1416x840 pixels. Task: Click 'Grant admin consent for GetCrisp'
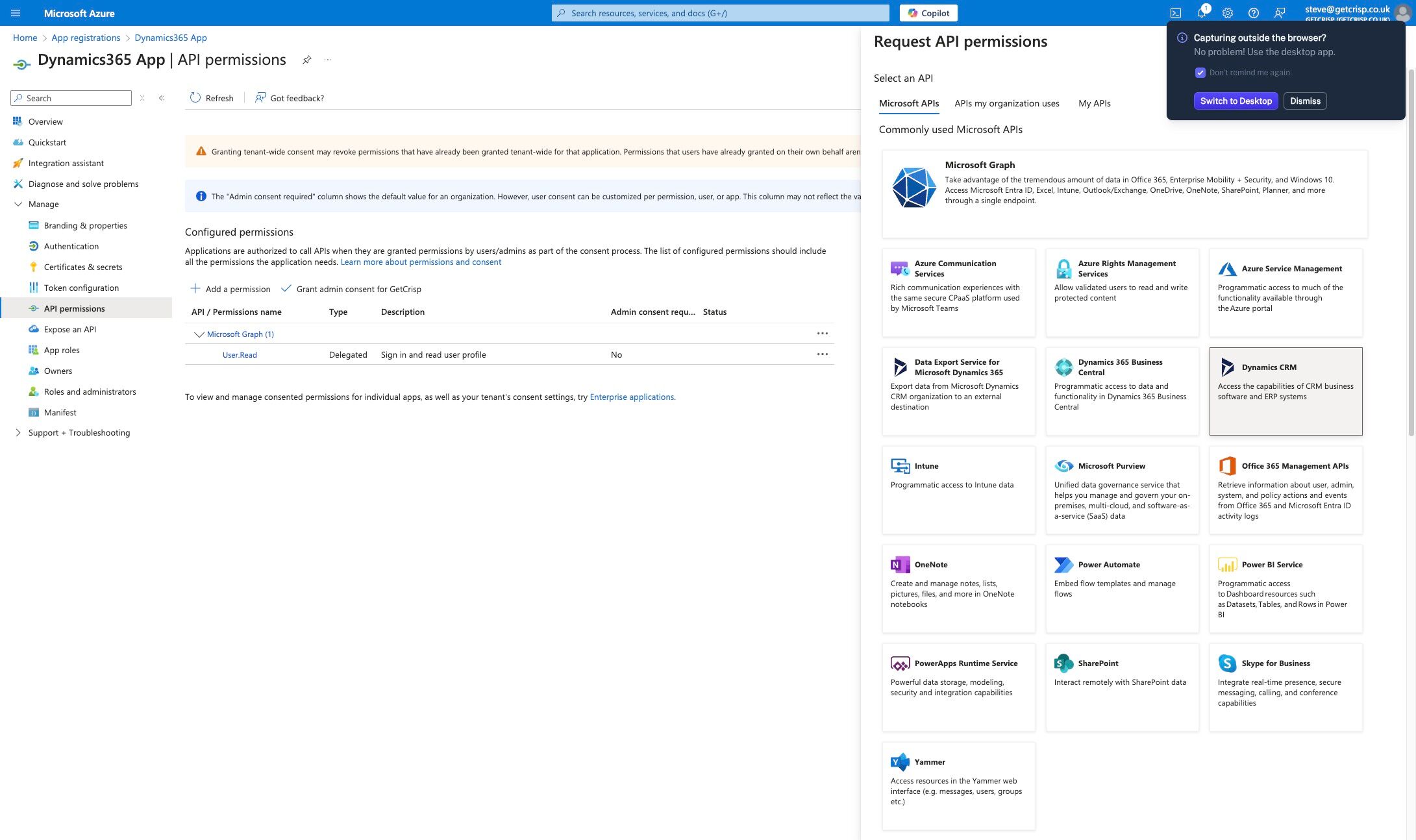click(351, 289)
